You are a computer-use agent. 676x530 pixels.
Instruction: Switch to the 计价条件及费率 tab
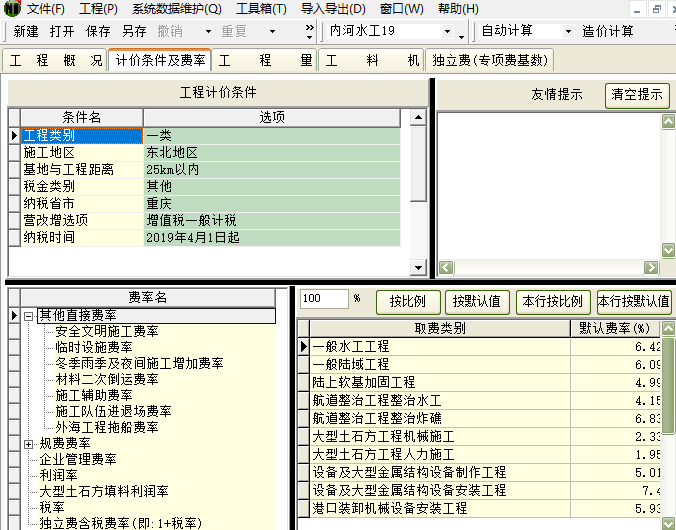(160, 60)
